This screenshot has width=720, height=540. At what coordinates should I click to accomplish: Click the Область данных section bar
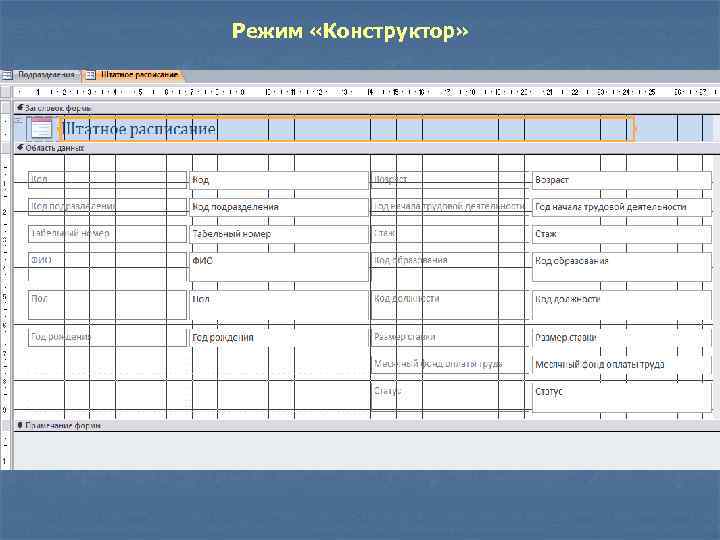tap(366, 148)
